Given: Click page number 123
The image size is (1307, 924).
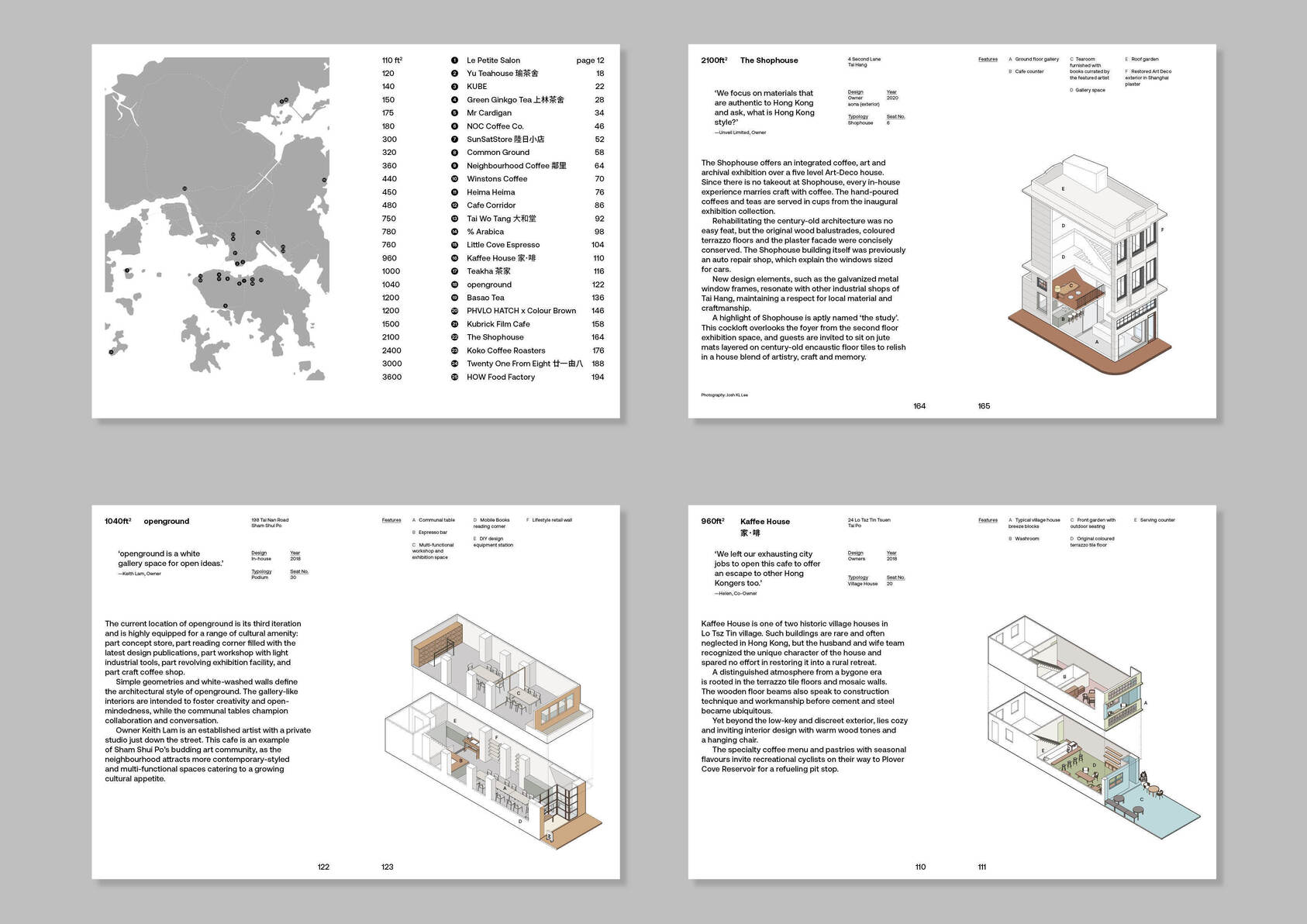Looking at the screenshot, I should 388,867.
